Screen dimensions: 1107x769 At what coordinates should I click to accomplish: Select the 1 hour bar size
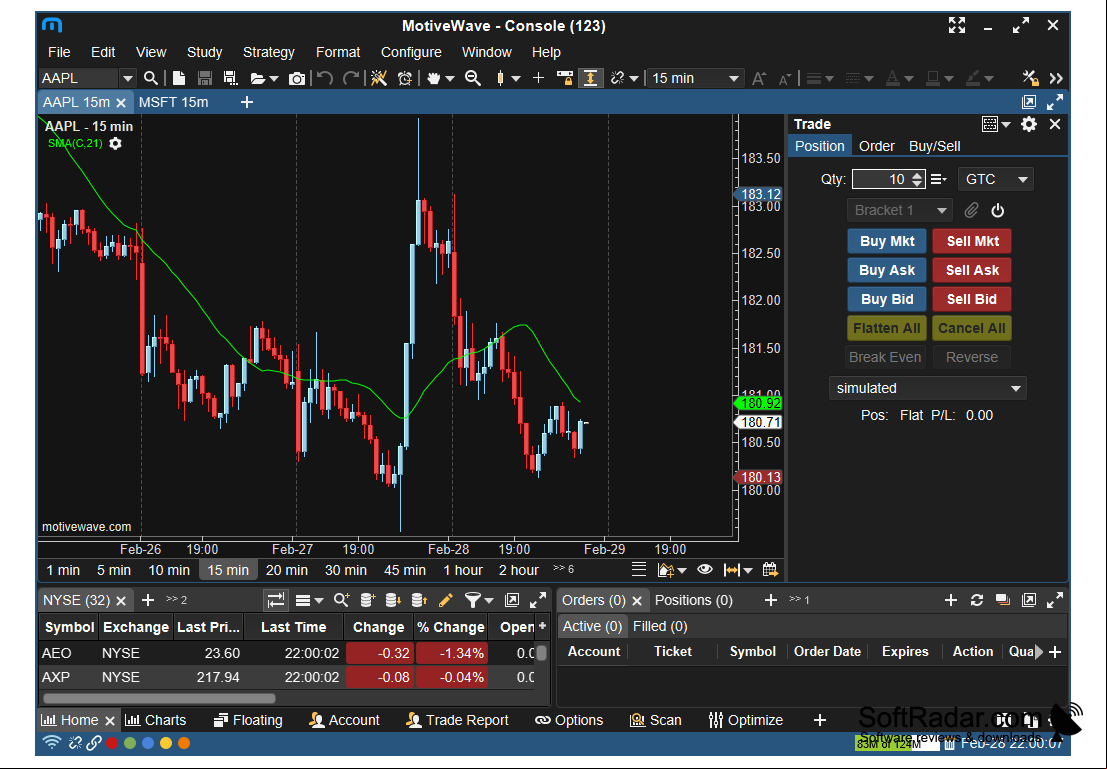coord(463,570)
